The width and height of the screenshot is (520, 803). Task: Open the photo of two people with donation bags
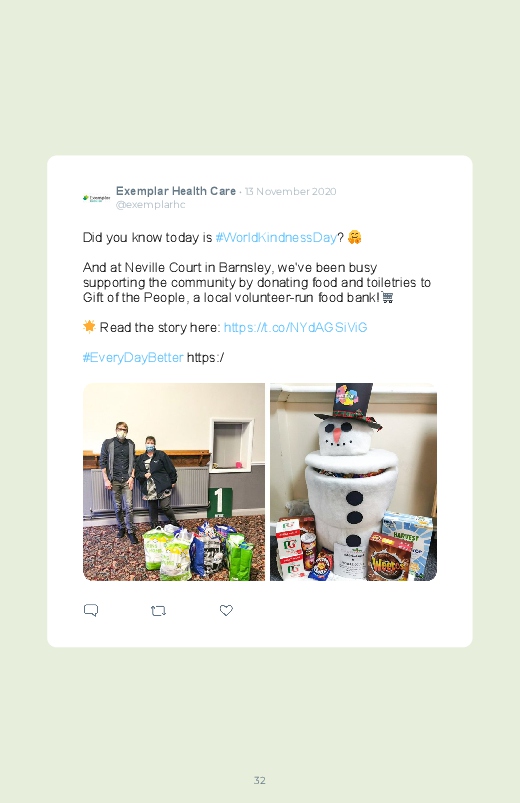[x=174, y=482]
